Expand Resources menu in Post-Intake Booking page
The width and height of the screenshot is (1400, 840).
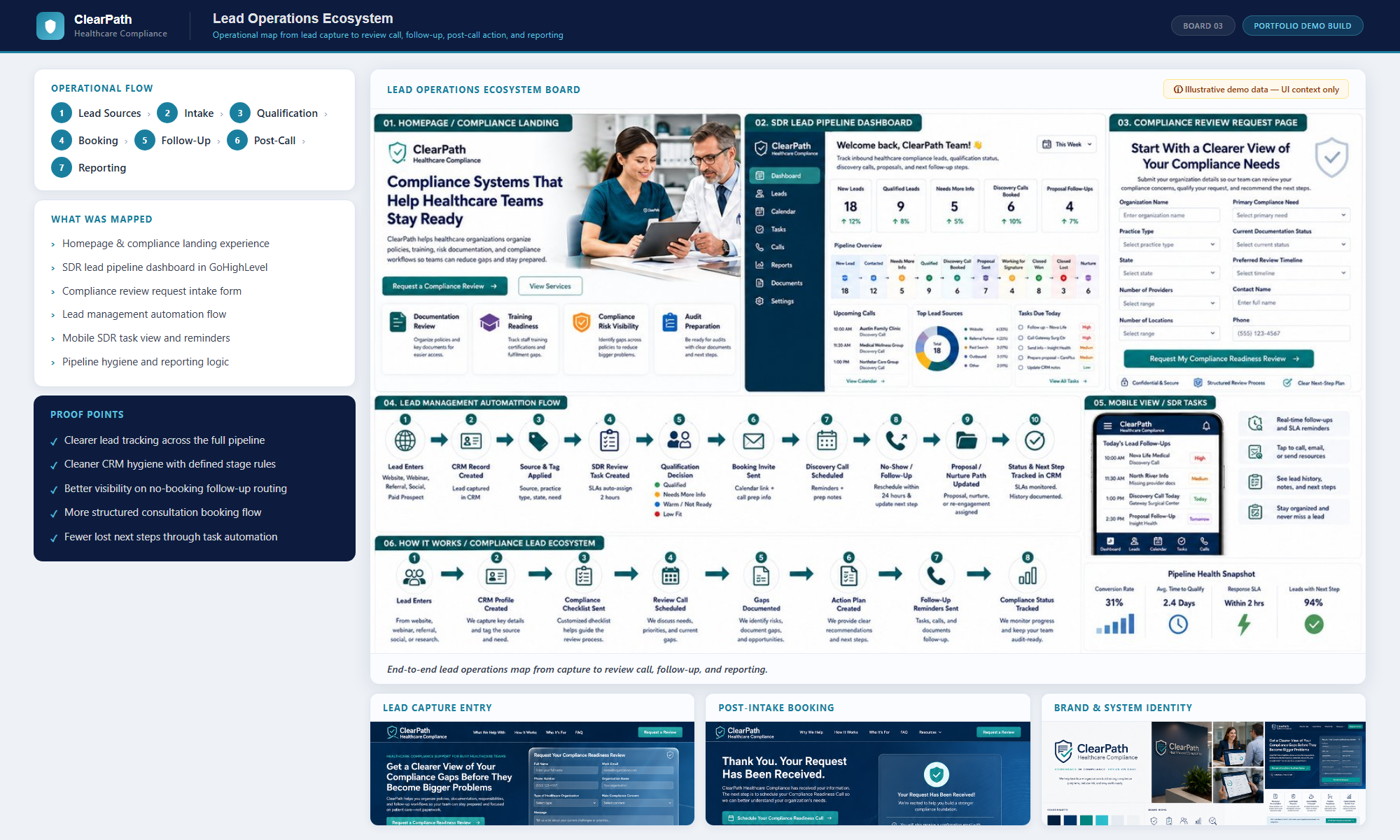(x=930, y=732)
